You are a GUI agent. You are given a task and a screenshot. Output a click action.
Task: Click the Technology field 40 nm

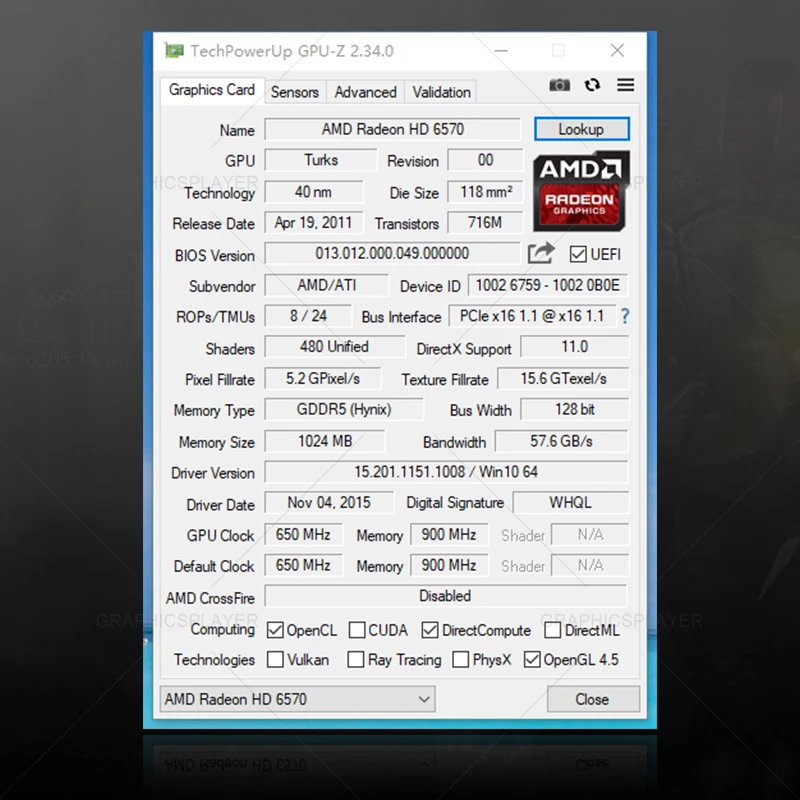coord(314,192)
